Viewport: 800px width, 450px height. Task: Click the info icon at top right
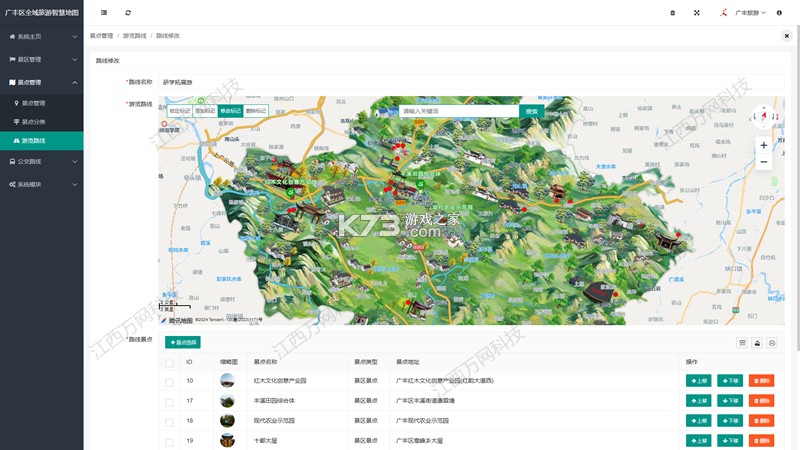(779, 13)
